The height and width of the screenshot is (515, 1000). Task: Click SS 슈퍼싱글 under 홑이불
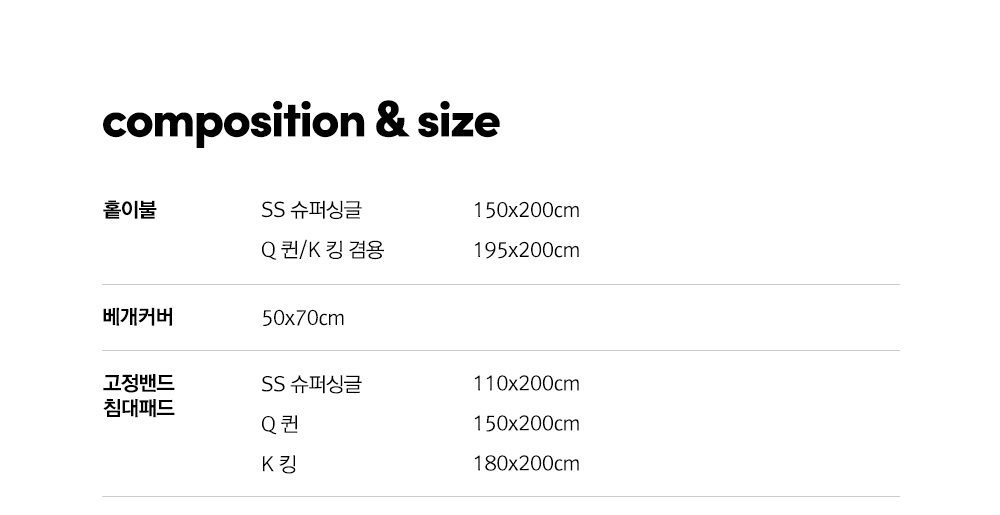click(311, 210)
